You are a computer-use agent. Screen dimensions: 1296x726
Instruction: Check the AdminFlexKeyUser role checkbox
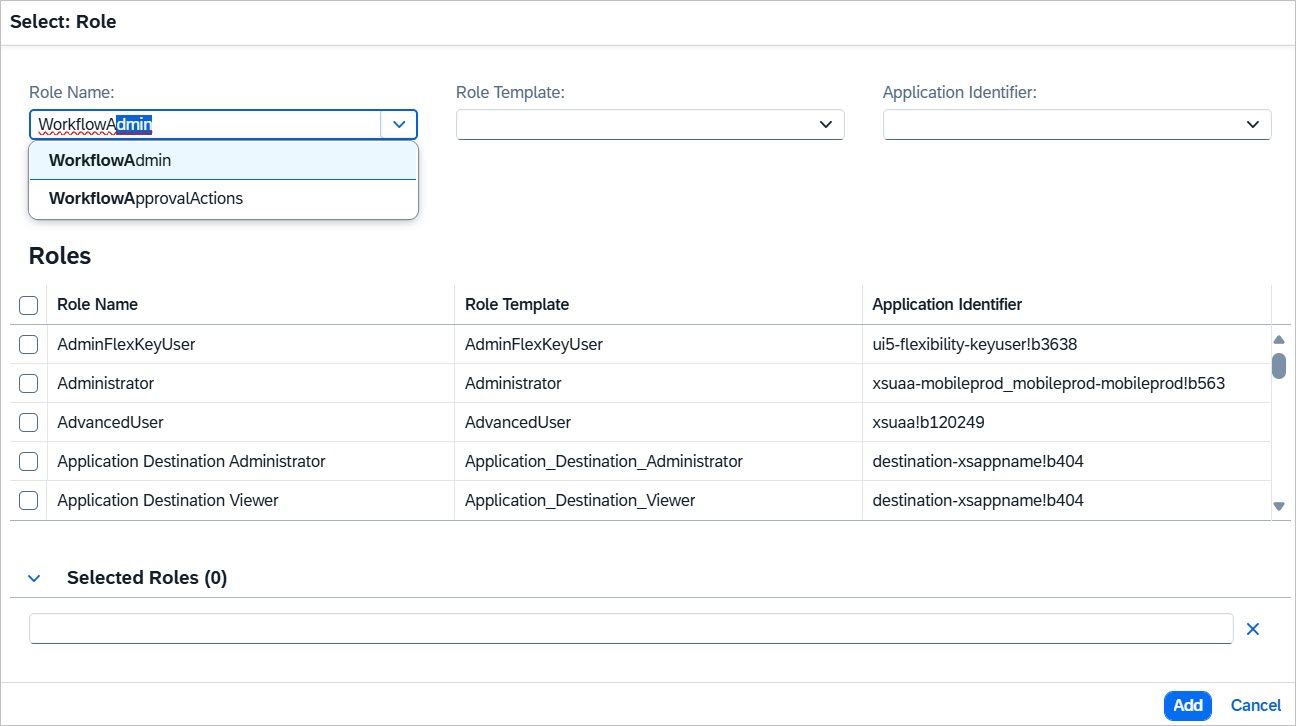pyautogui.click(x=29, y=345)
